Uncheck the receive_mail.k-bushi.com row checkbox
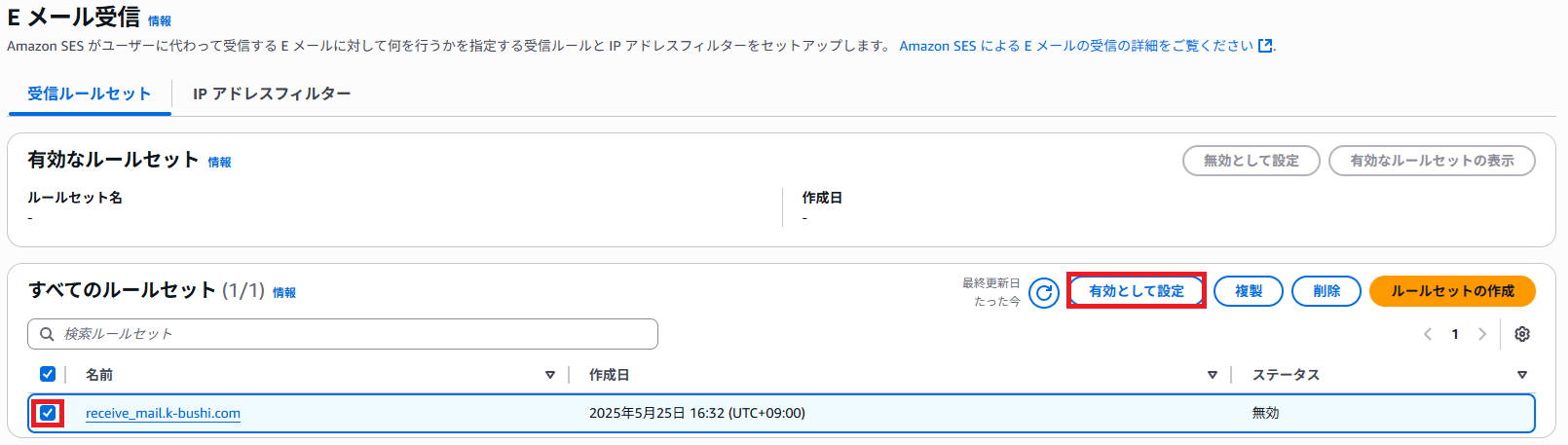Image resolution: width=1568 pixels, height=445 pixels. (x=48, y=413)
